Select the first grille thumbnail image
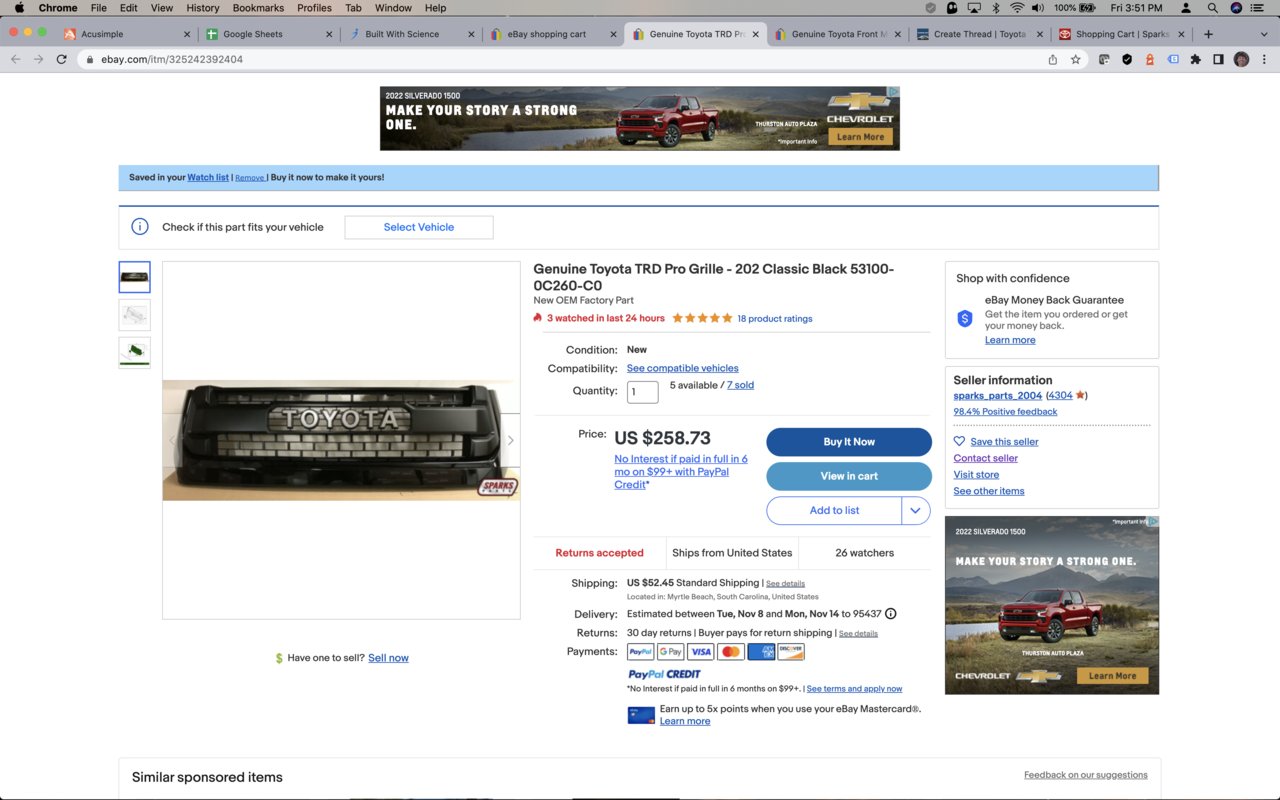The height and width of the screenshot is (800, 1280). pos(134,277)
